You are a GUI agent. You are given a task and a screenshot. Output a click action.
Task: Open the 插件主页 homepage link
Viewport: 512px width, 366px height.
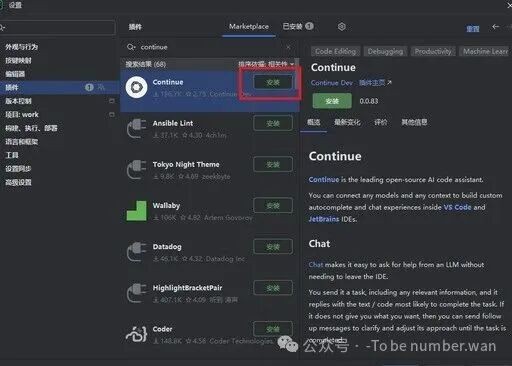point(375,83)
